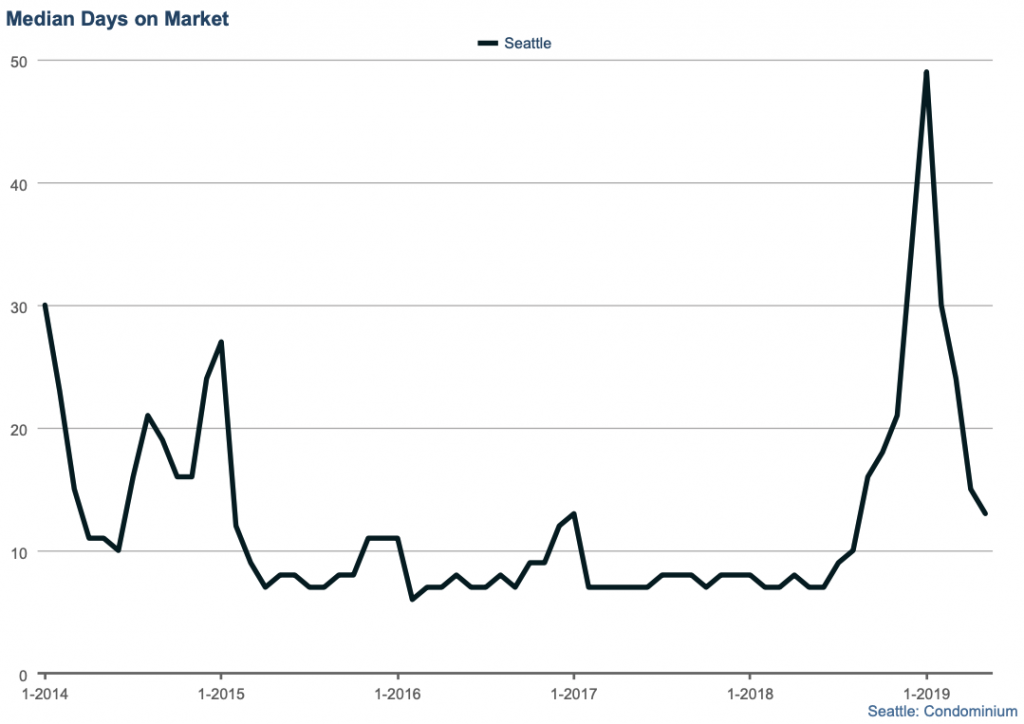Select the 1-2018 x-axis label
The height and width of the screenshot is (724, 1024).
(x=749, y=692)
